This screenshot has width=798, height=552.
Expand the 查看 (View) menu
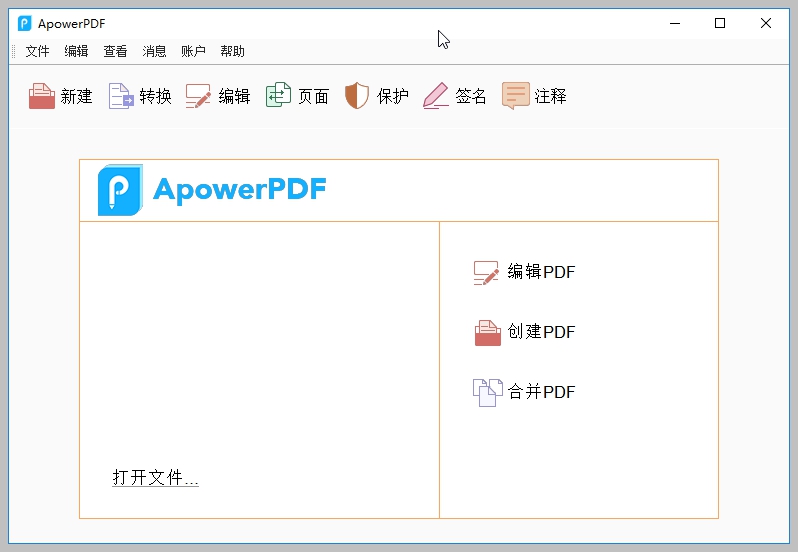115,52
